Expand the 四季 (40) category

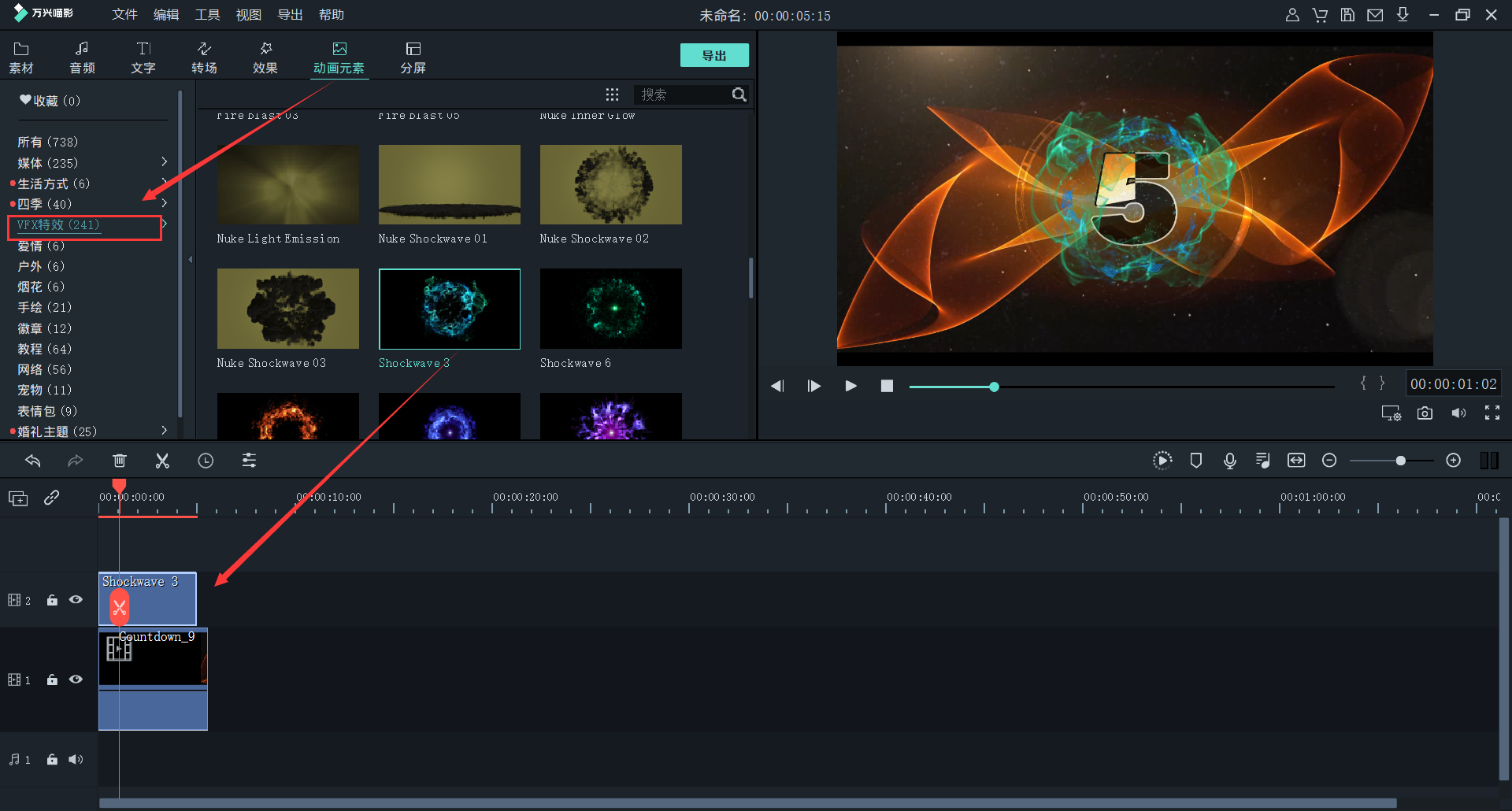point(164,203)
